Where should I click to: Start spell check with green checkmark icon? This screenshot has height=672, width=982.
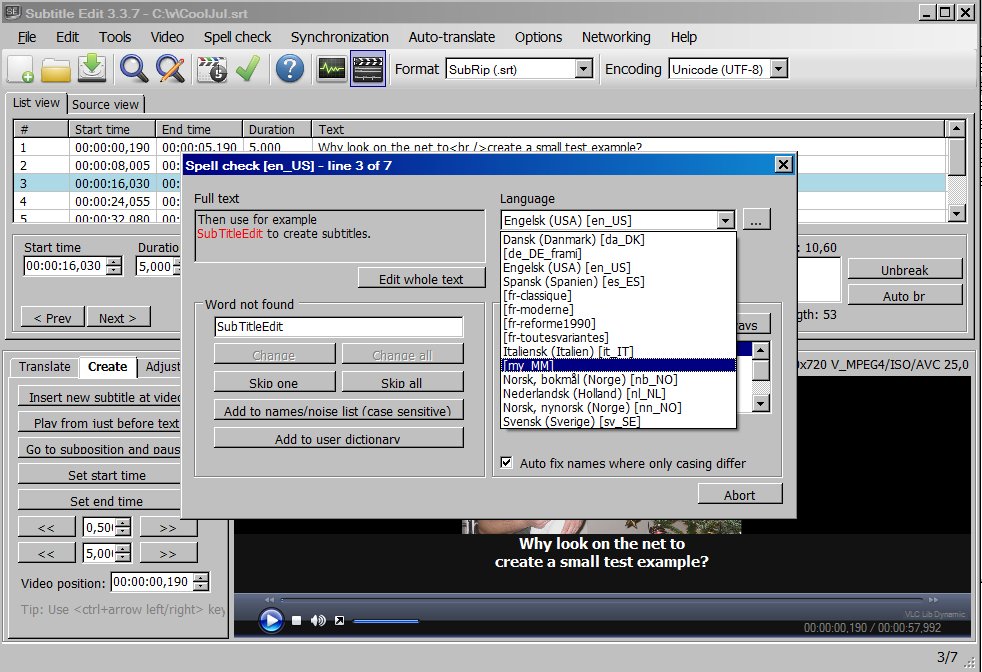(x=248, y=69)
